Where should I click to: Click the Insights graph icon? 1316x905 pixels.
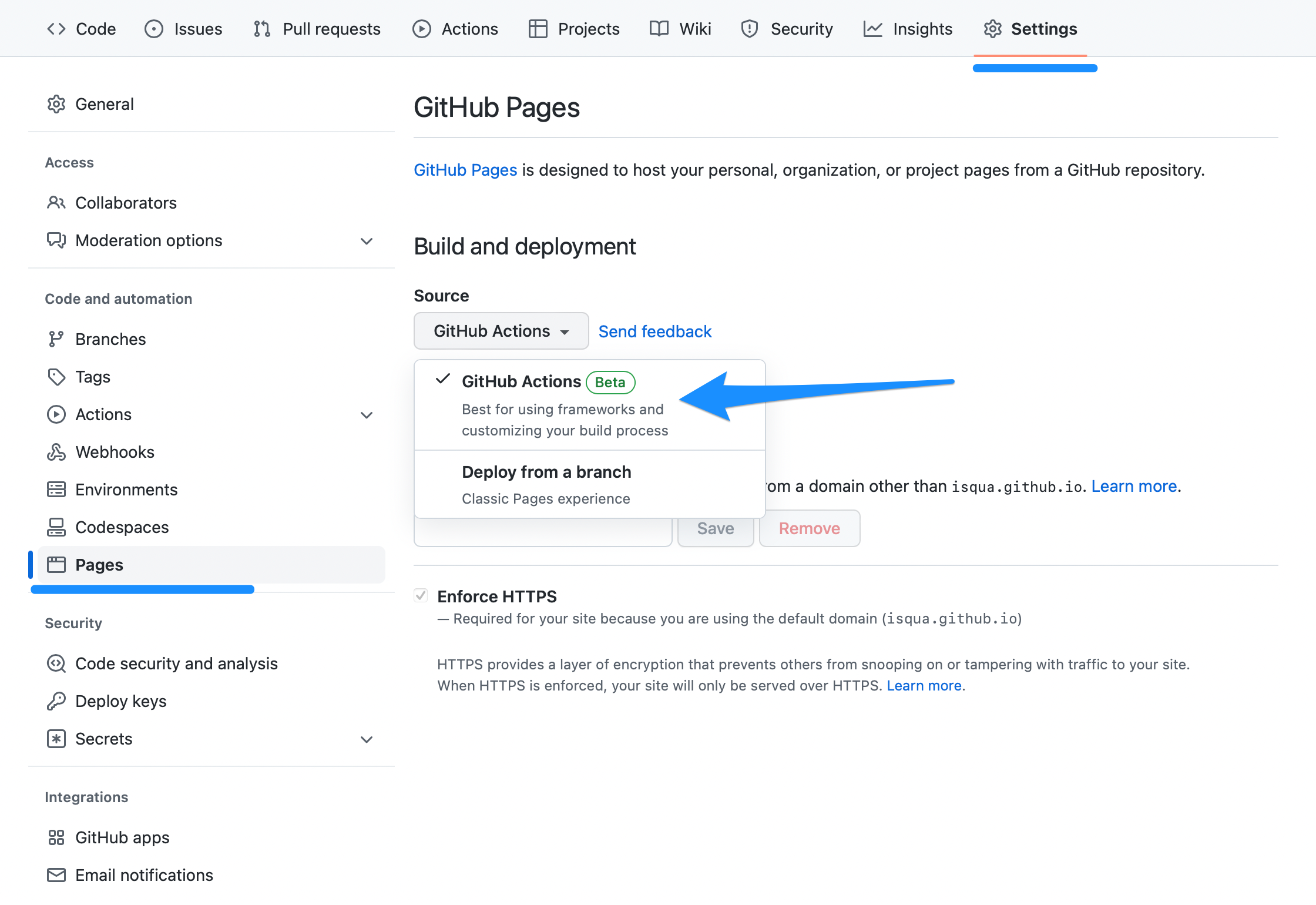(872, 28)
